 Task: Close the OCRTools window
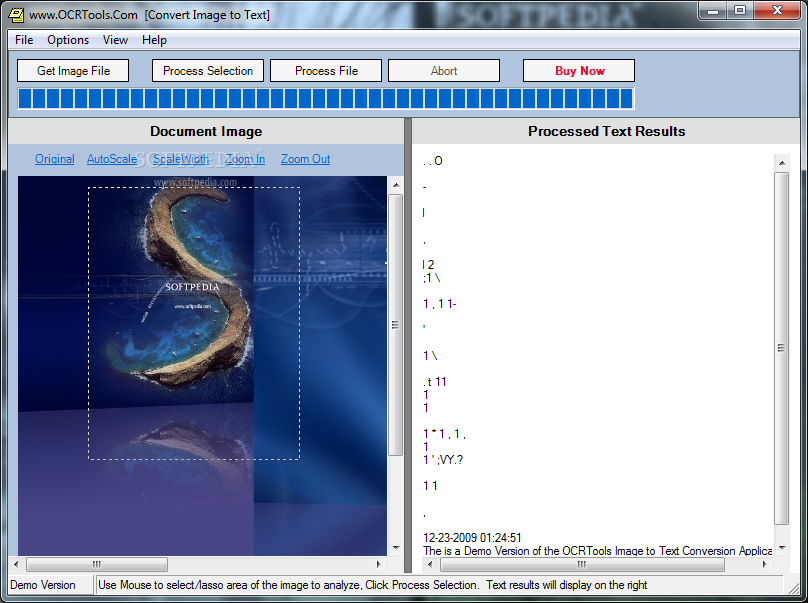pos(778,11)
